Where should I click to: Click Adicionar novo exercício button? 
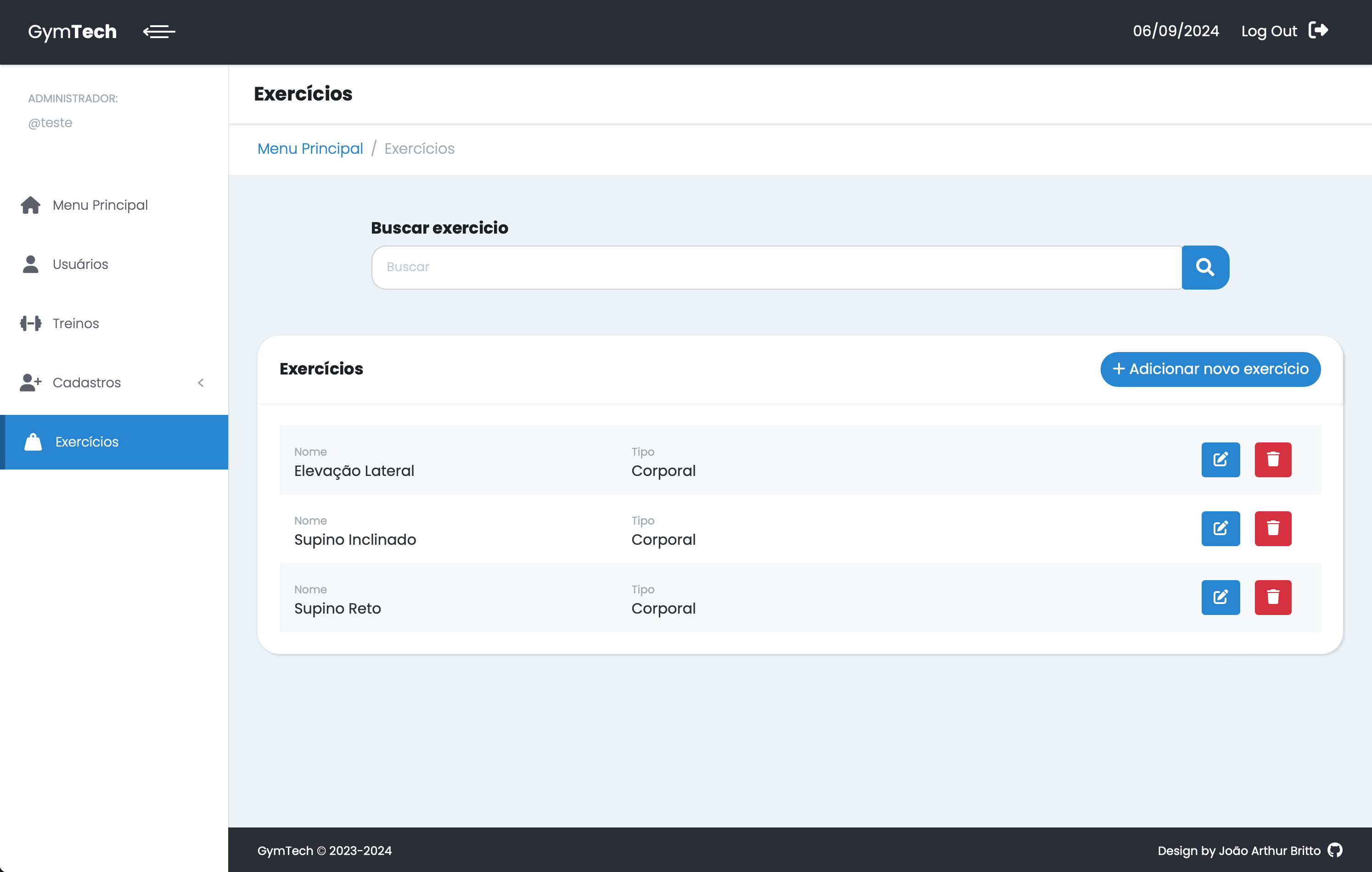(x=1209, y=369)
